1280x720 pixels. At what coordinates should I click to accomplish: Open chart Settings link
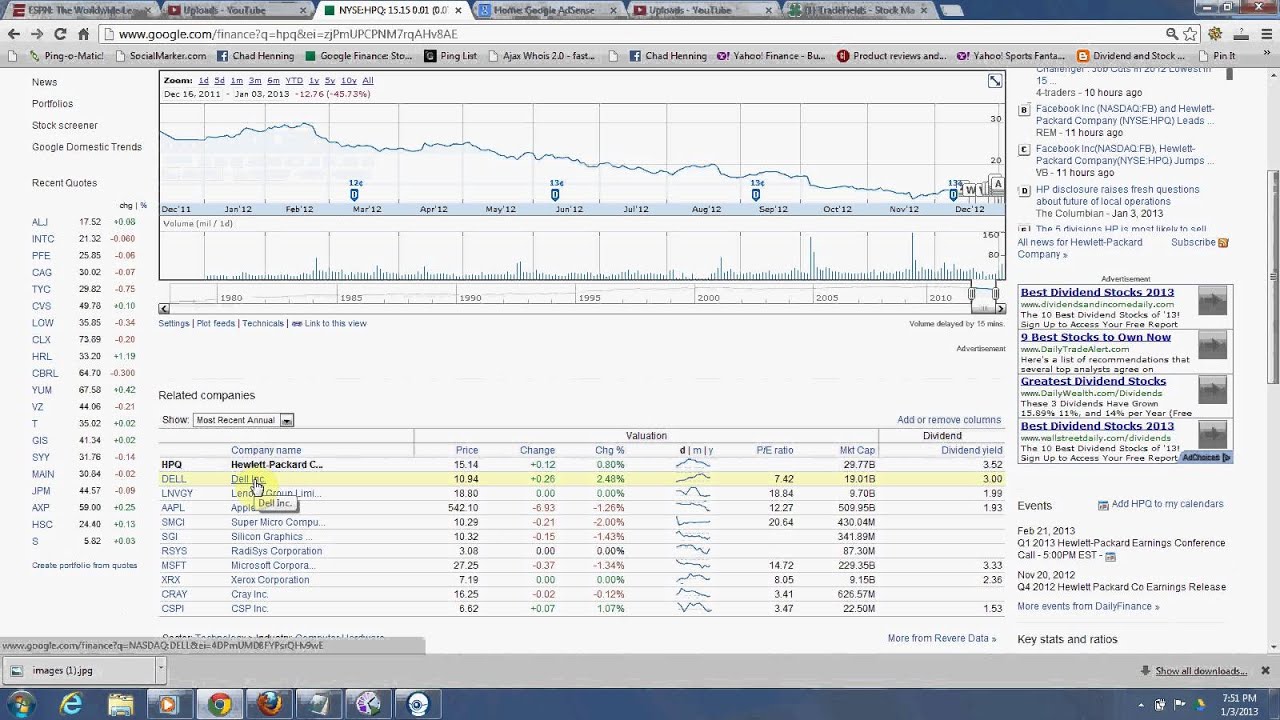tap(174, 323)
